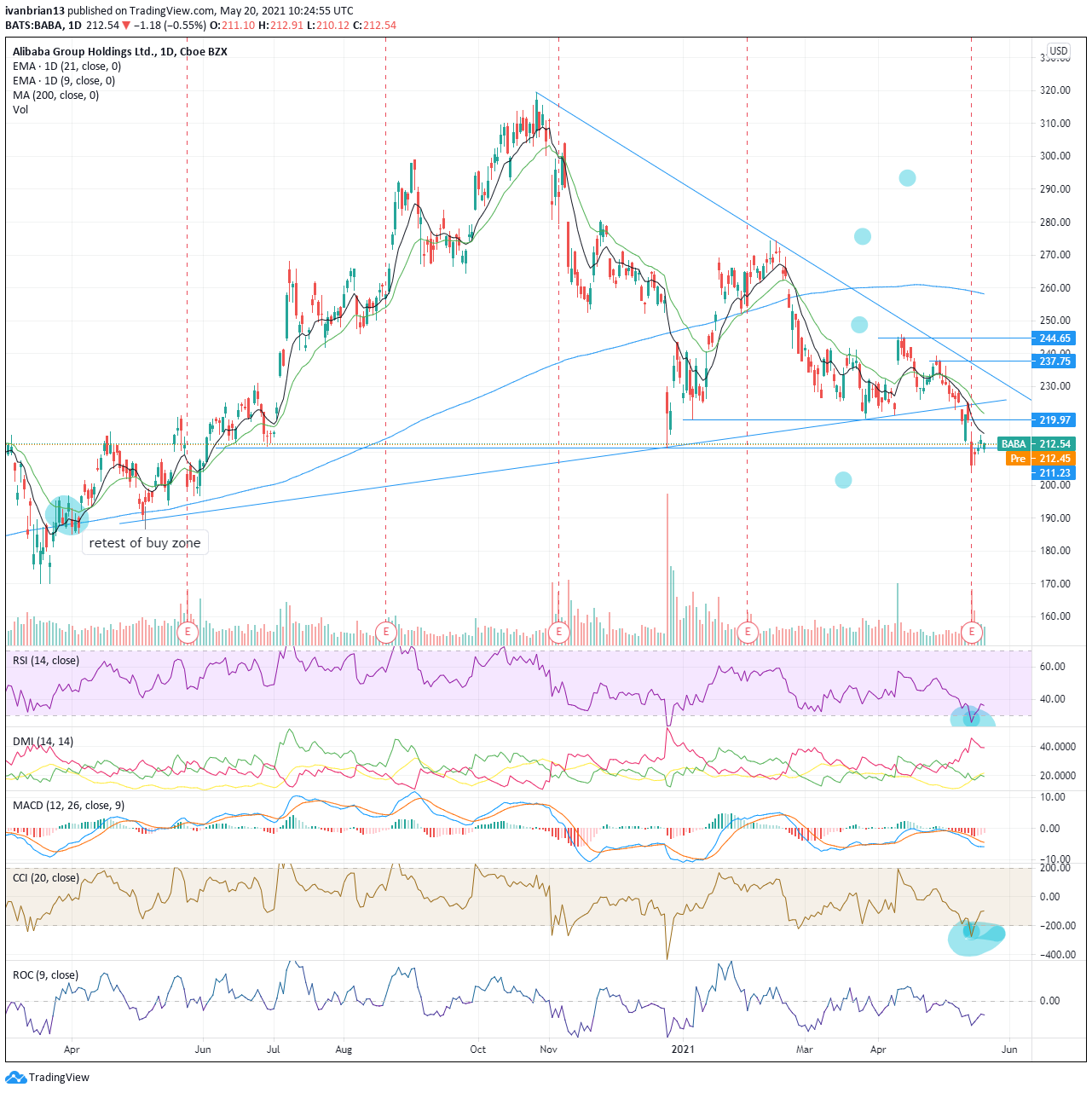Select the 219.97 horizontal line price label

tap(1054, 420)
